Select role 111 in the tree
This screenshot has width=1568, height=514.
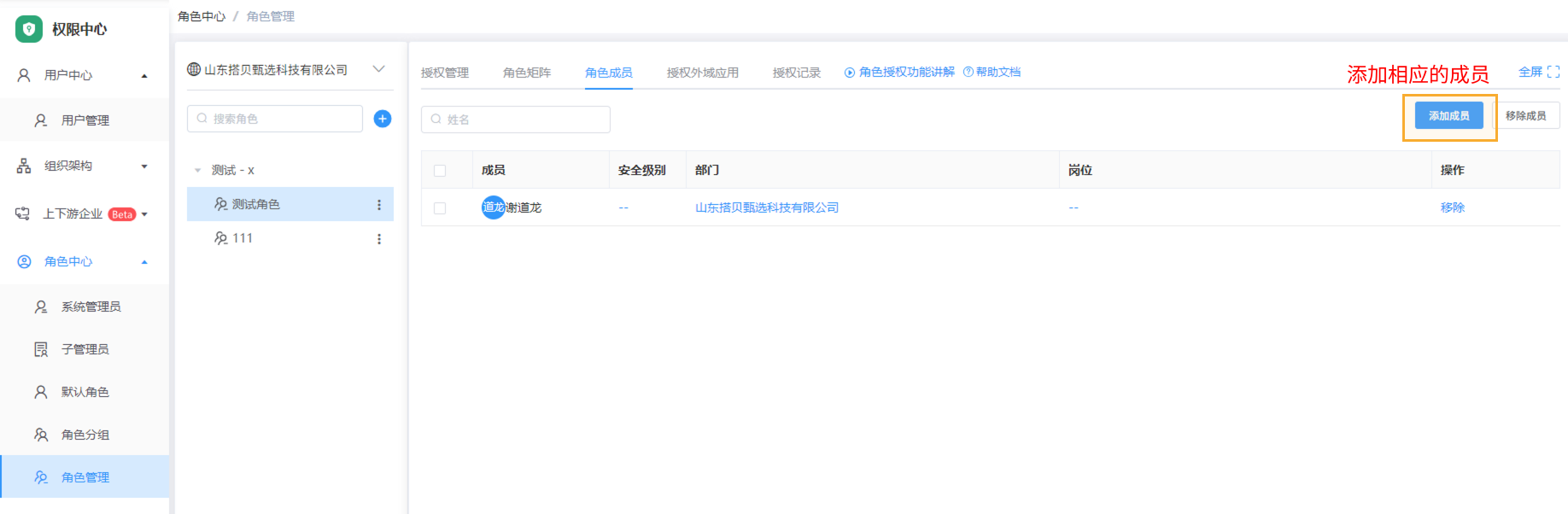click(x=290, y=238)
